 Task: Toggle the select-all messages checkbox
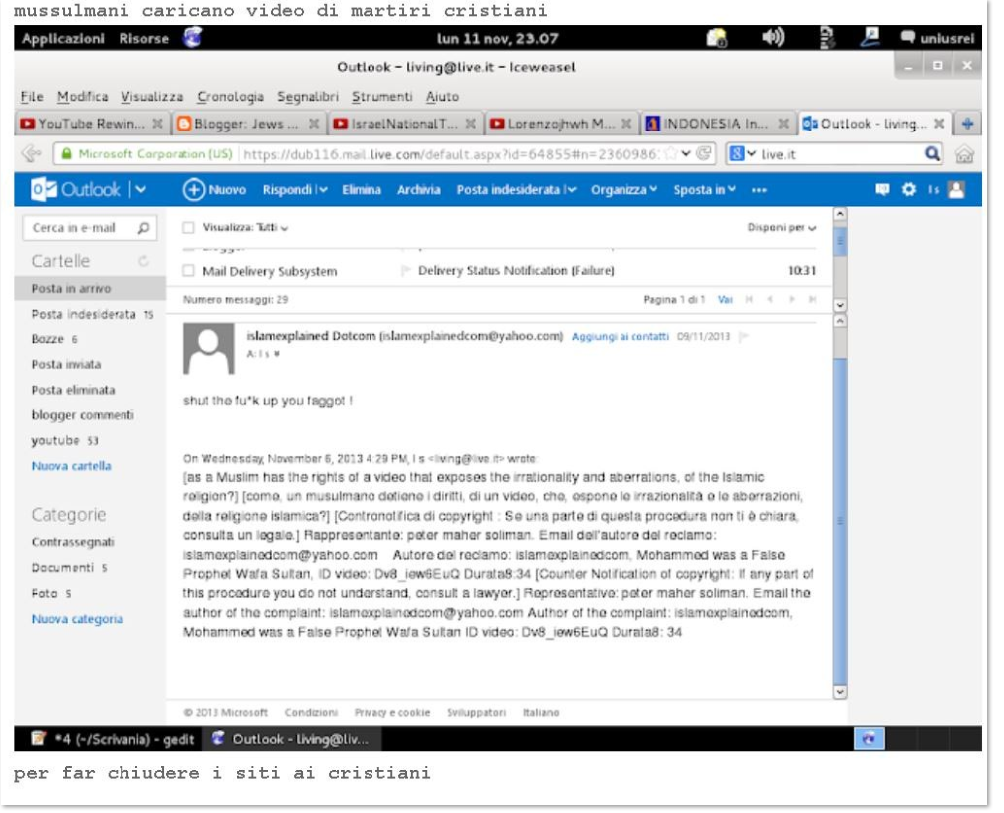[189, 228]
